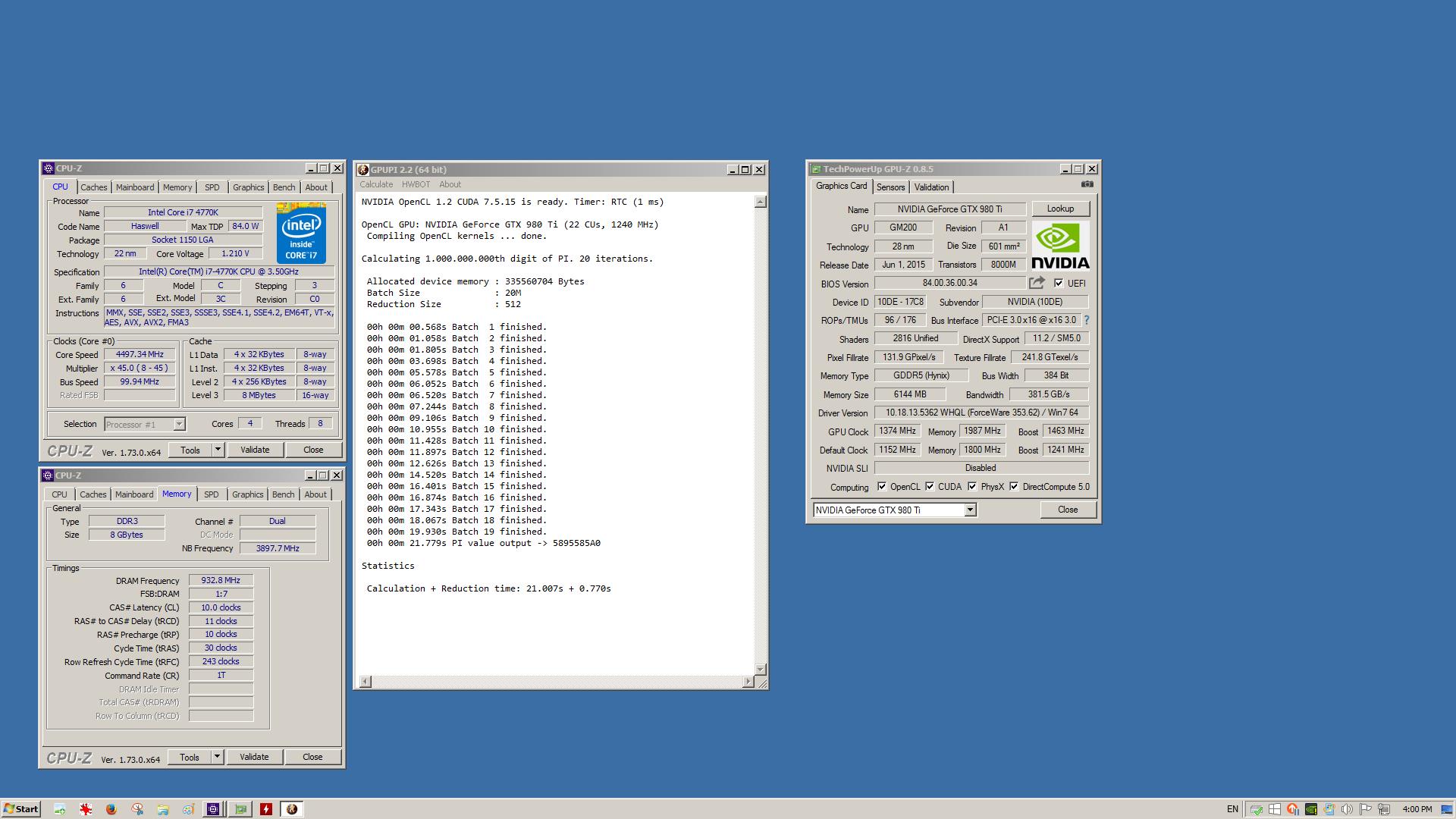
Task: Click the GPUPI horizontal scrollbar right arrow
Action: (x=748, y=682)
